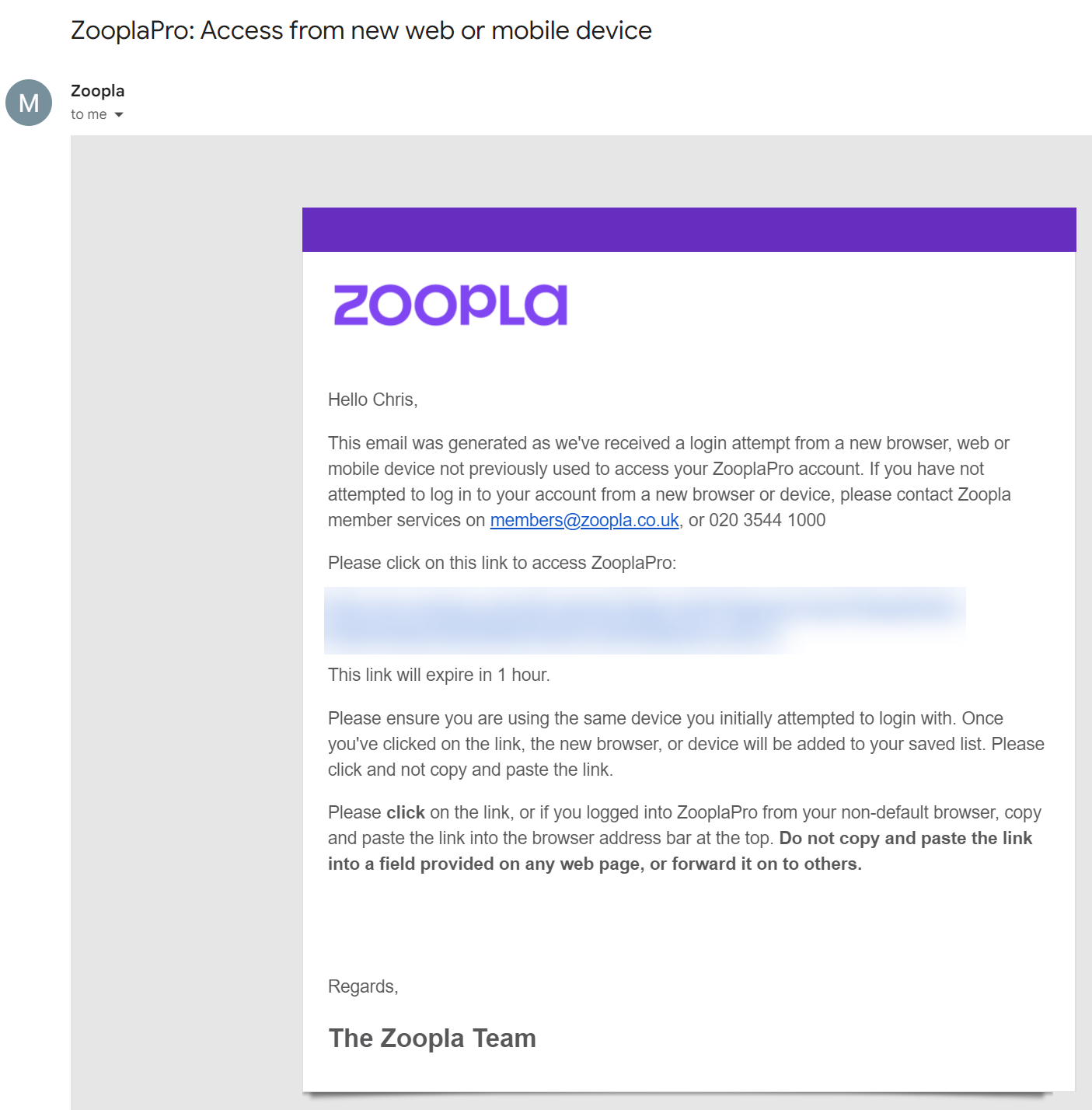Click the 'to me' recipient text
The image size is (1092, 1110).
[89, 114]
